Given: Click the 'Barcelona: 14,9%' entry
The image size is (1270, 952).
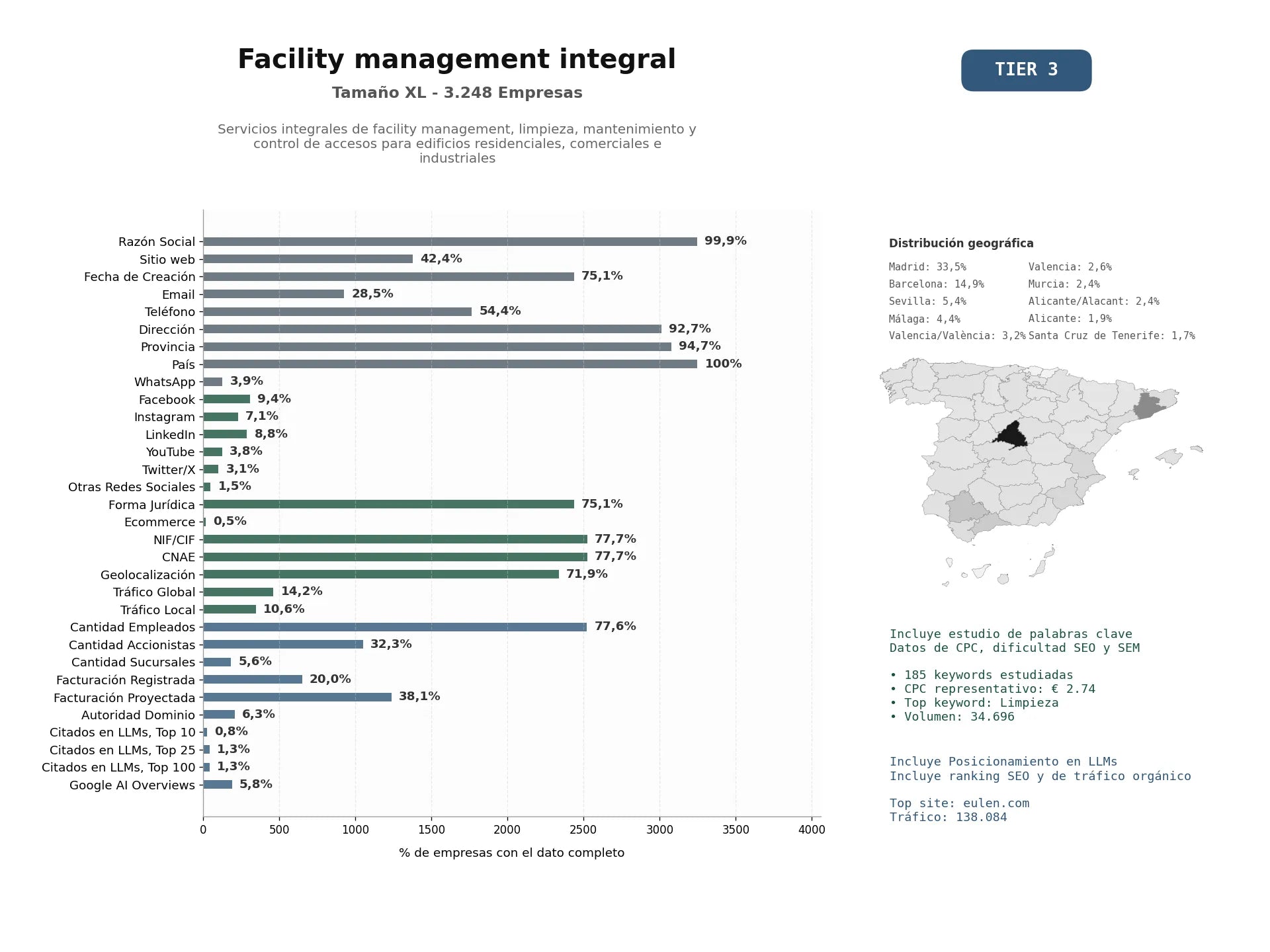Looking at the screenshot, I should click(936, 284).
